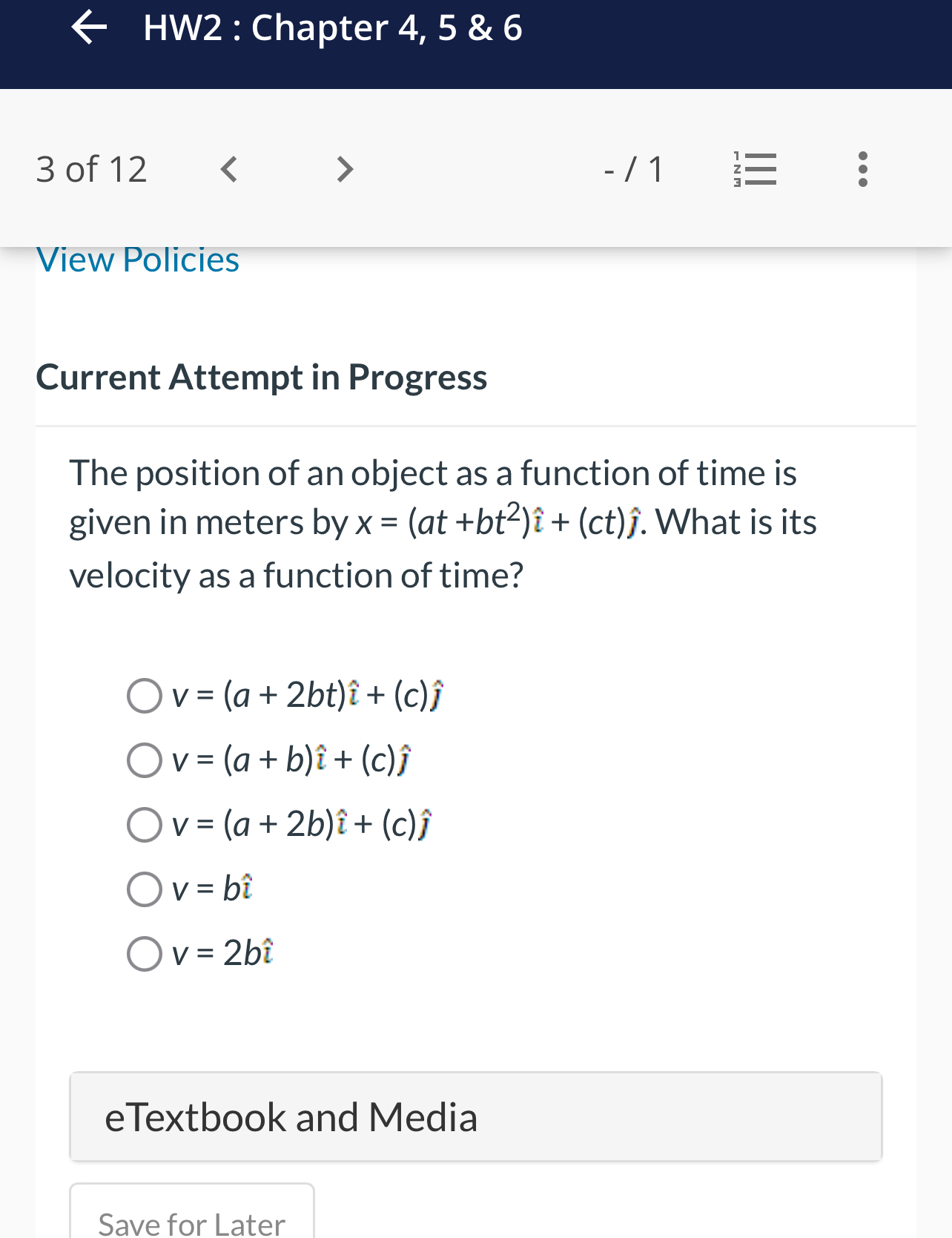The image size is (952, 1238).
Task: Open the right chevron navigation control
Action: point(343,168)
